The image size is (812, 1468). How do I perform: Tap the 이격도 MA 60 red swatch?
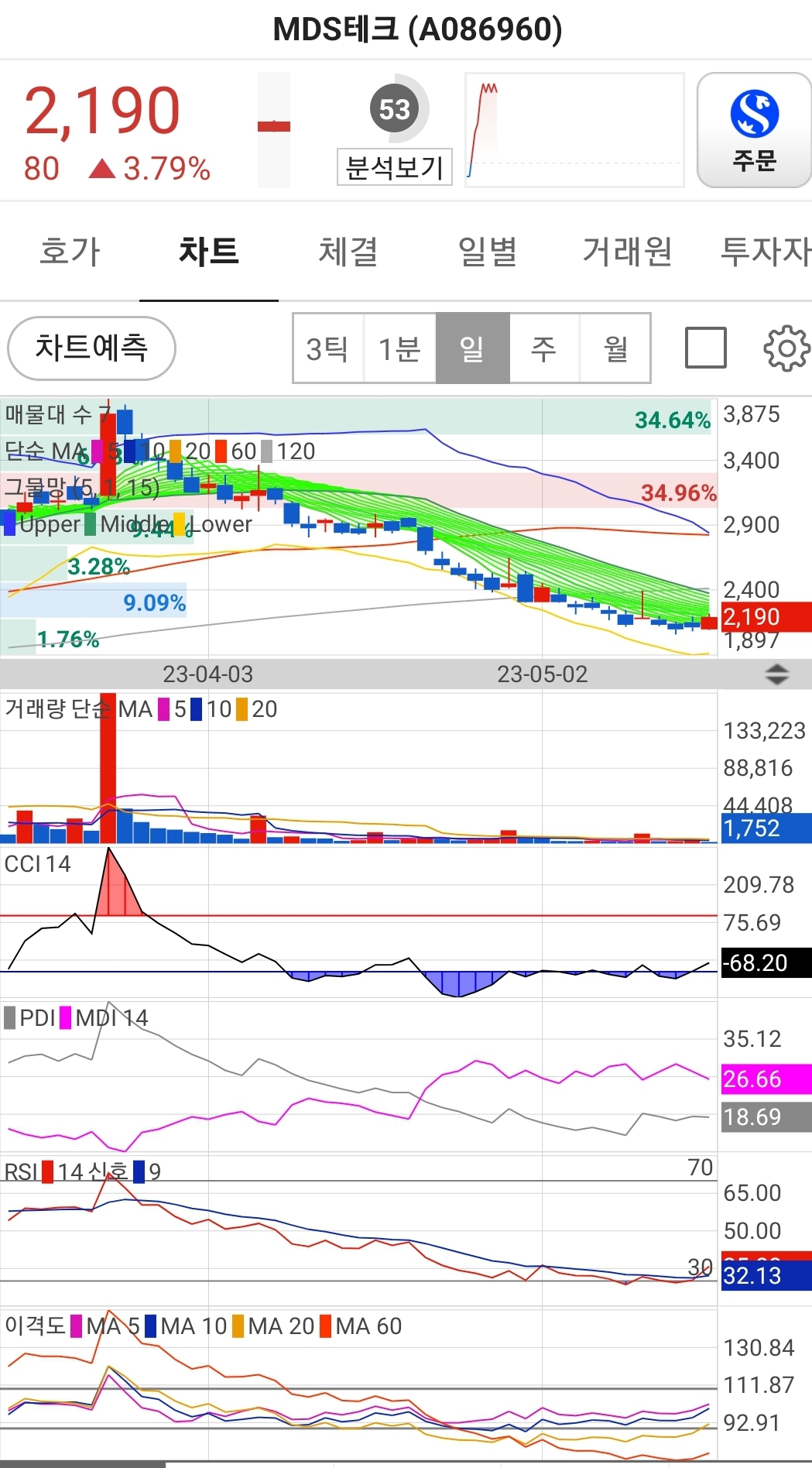tap(325, 1326)
